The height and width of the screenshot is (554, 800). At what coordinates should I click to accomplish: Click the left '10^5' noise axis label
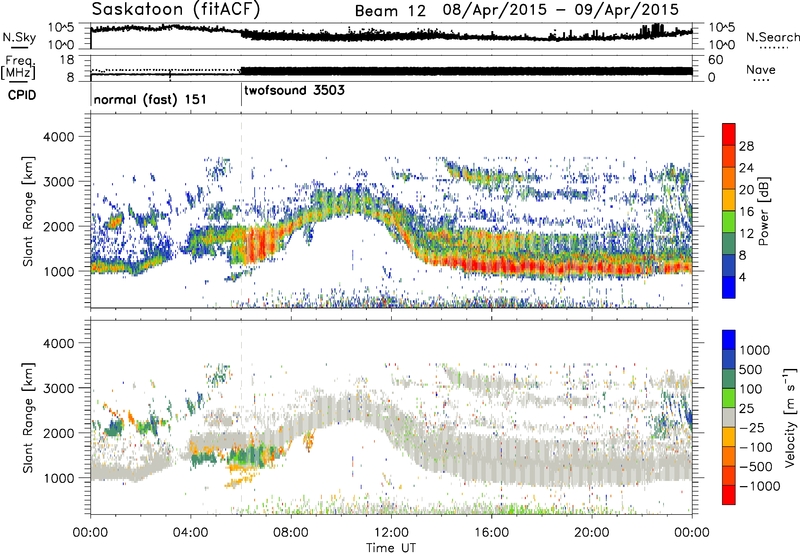coord(61,28)
